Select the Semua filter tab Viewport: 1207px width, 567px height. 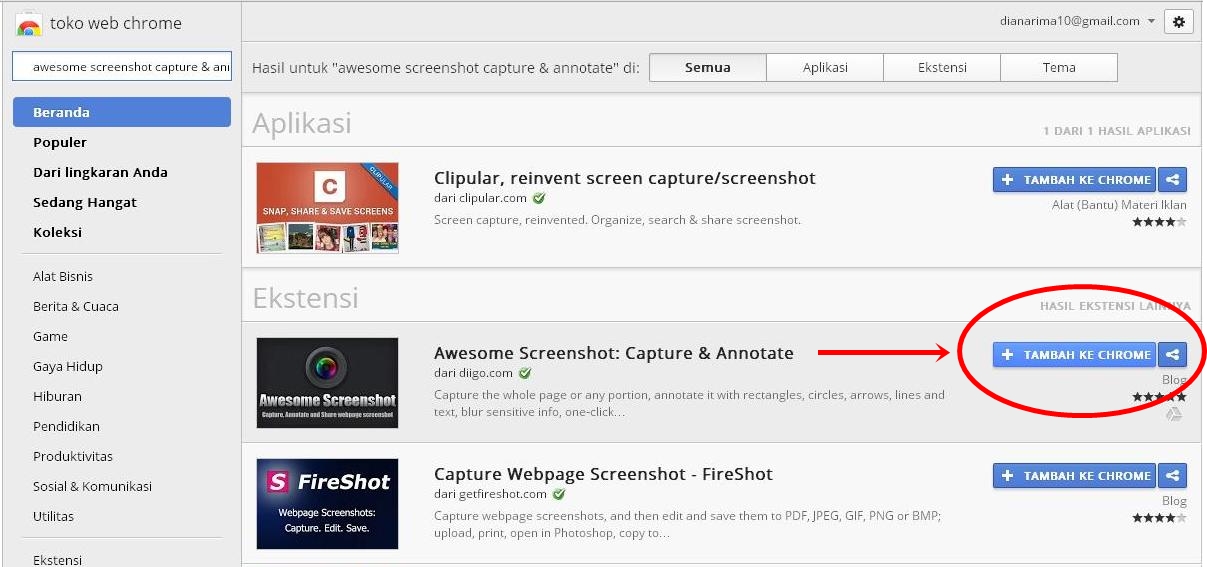click(x=708, y=68)
